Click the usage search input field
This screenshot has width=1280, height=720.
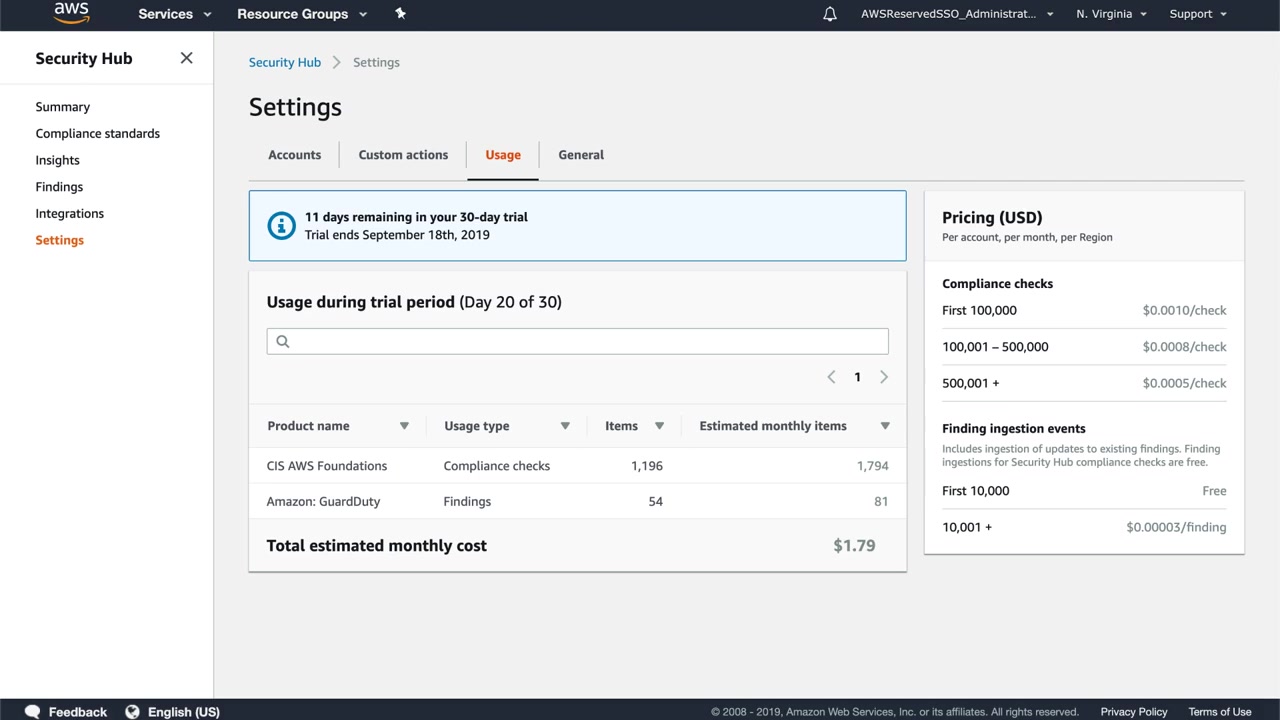577,341
